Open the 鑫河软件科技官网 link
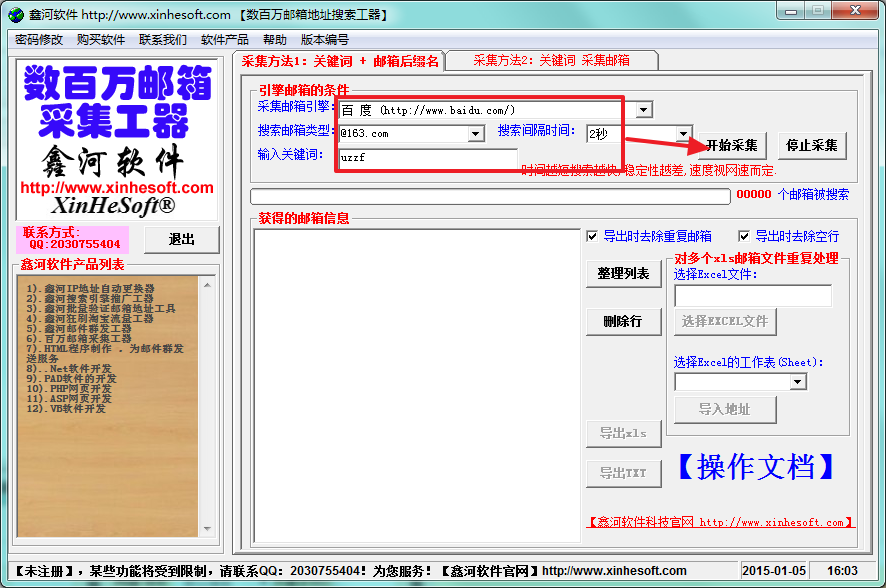The height and width of the screenshot is (588, 886). tap(721, 522)
